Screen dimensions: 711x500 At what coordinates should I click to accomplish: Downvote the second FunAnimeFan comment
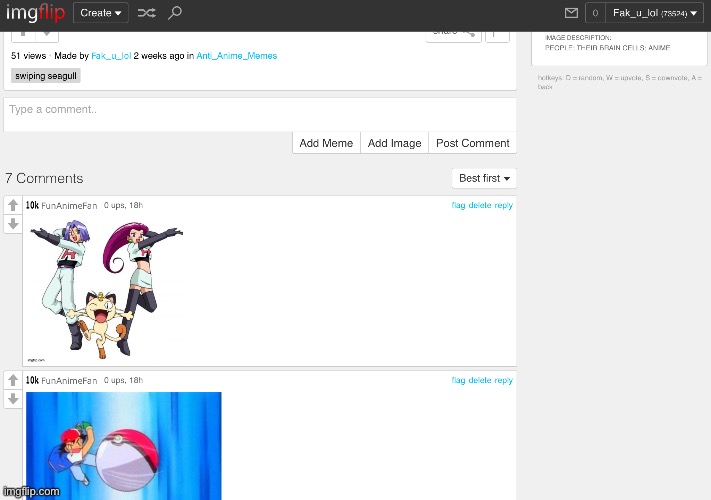click(13, 399)
